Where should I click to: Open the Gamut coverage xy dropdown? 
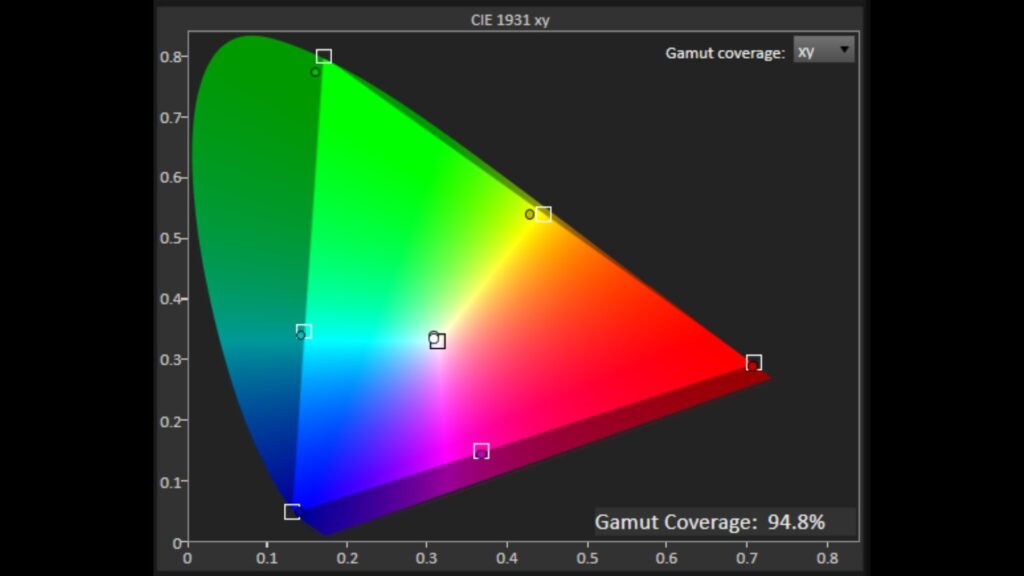(823, 50)
